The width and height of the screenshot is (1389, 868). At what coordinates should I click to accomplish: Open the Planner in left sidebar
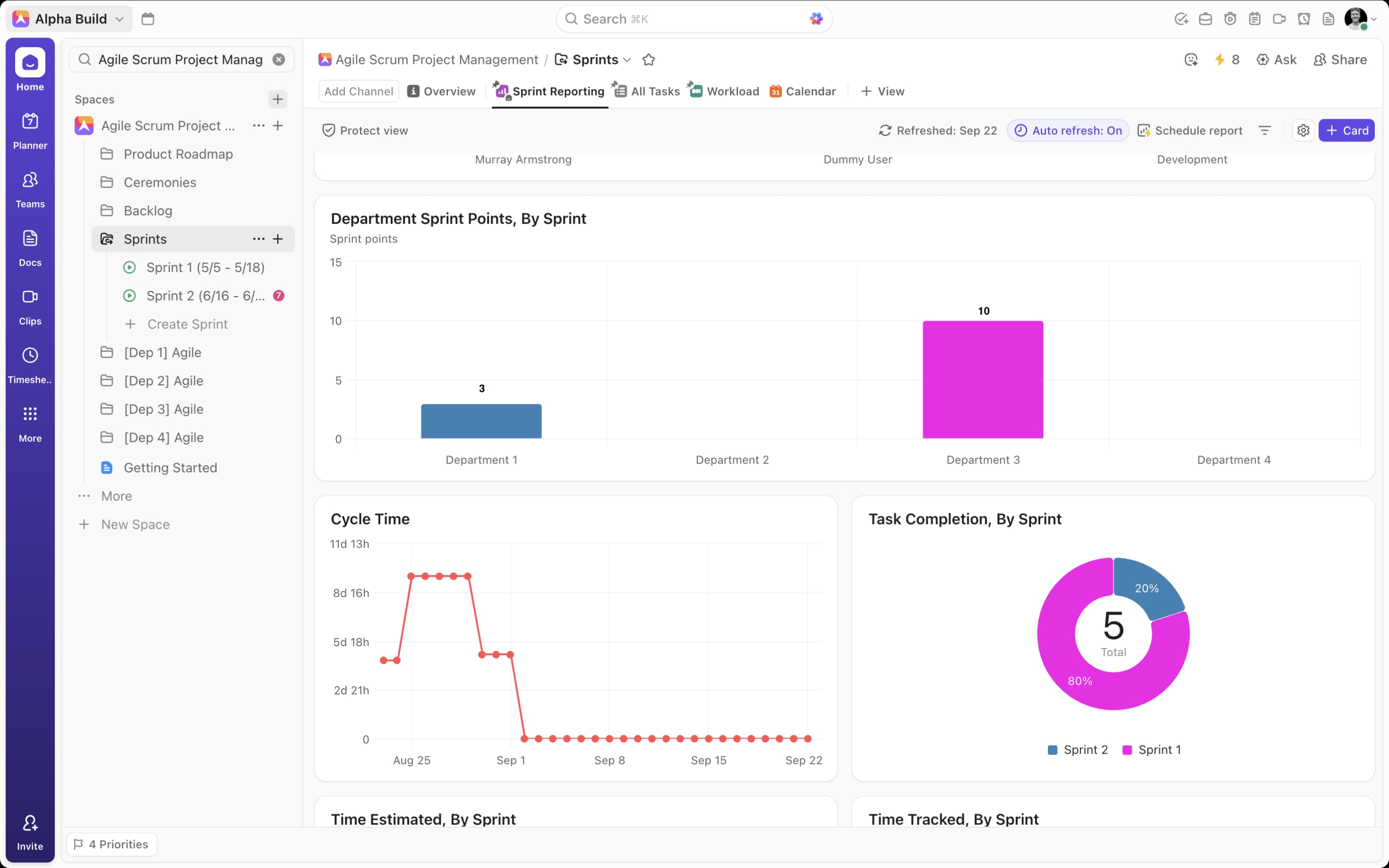click(x=30, y=131)
